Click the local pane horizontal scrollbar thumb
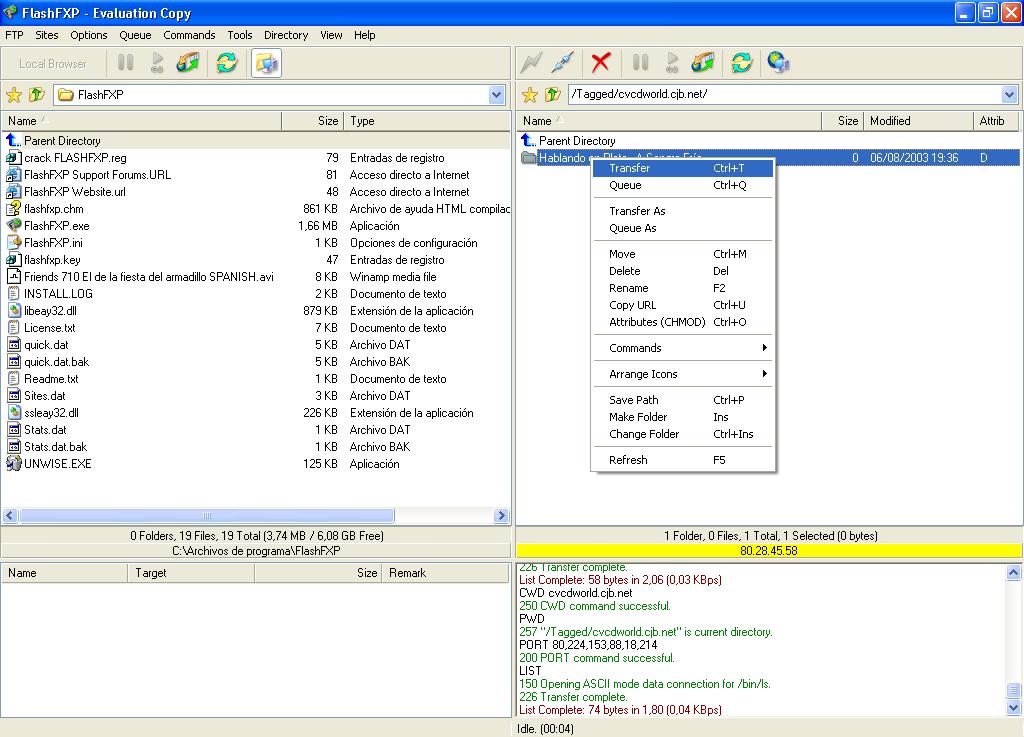The width and height of the screenshot is (1024, 737). pos(206,516)
